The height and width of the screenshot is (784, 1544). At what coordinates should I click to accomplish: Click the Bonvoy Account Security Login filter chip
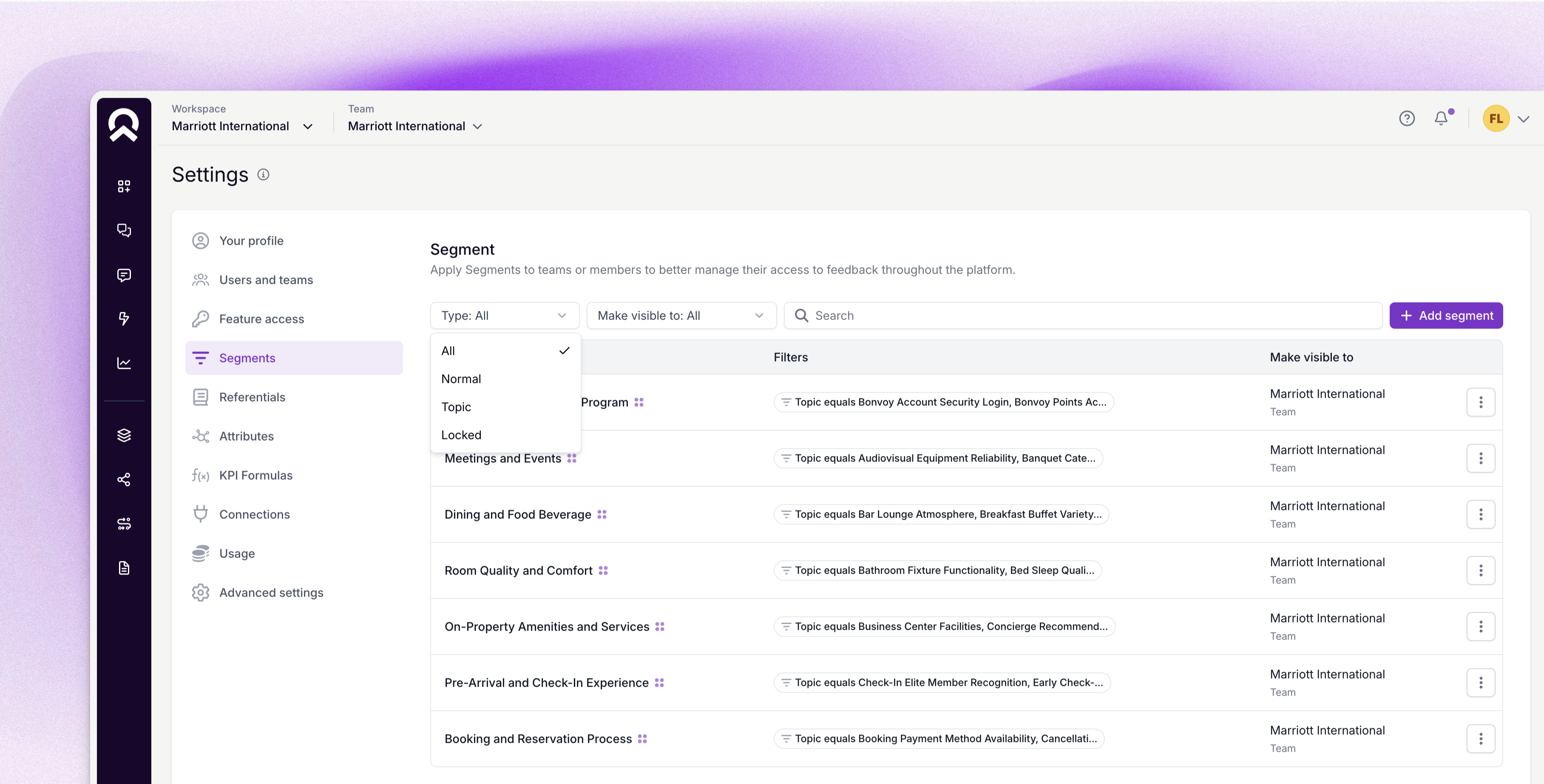[x=943, y=402]
